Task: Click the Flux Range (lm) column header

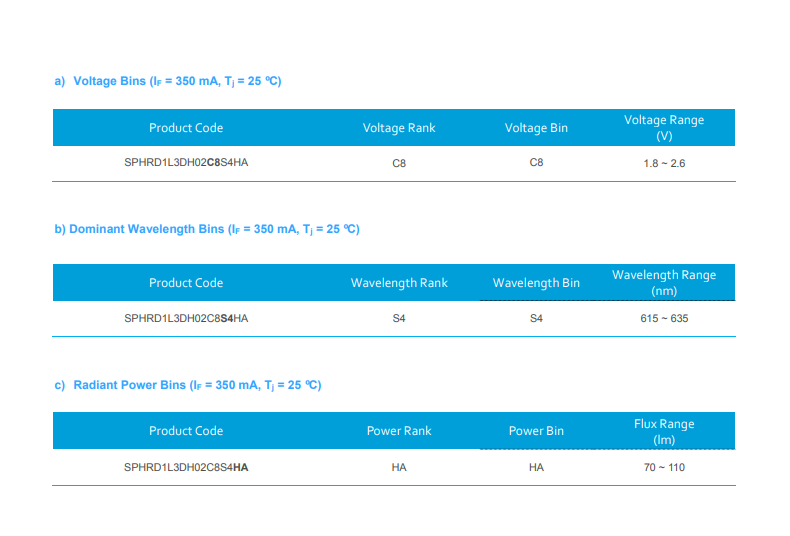Action: click(664, 432)
